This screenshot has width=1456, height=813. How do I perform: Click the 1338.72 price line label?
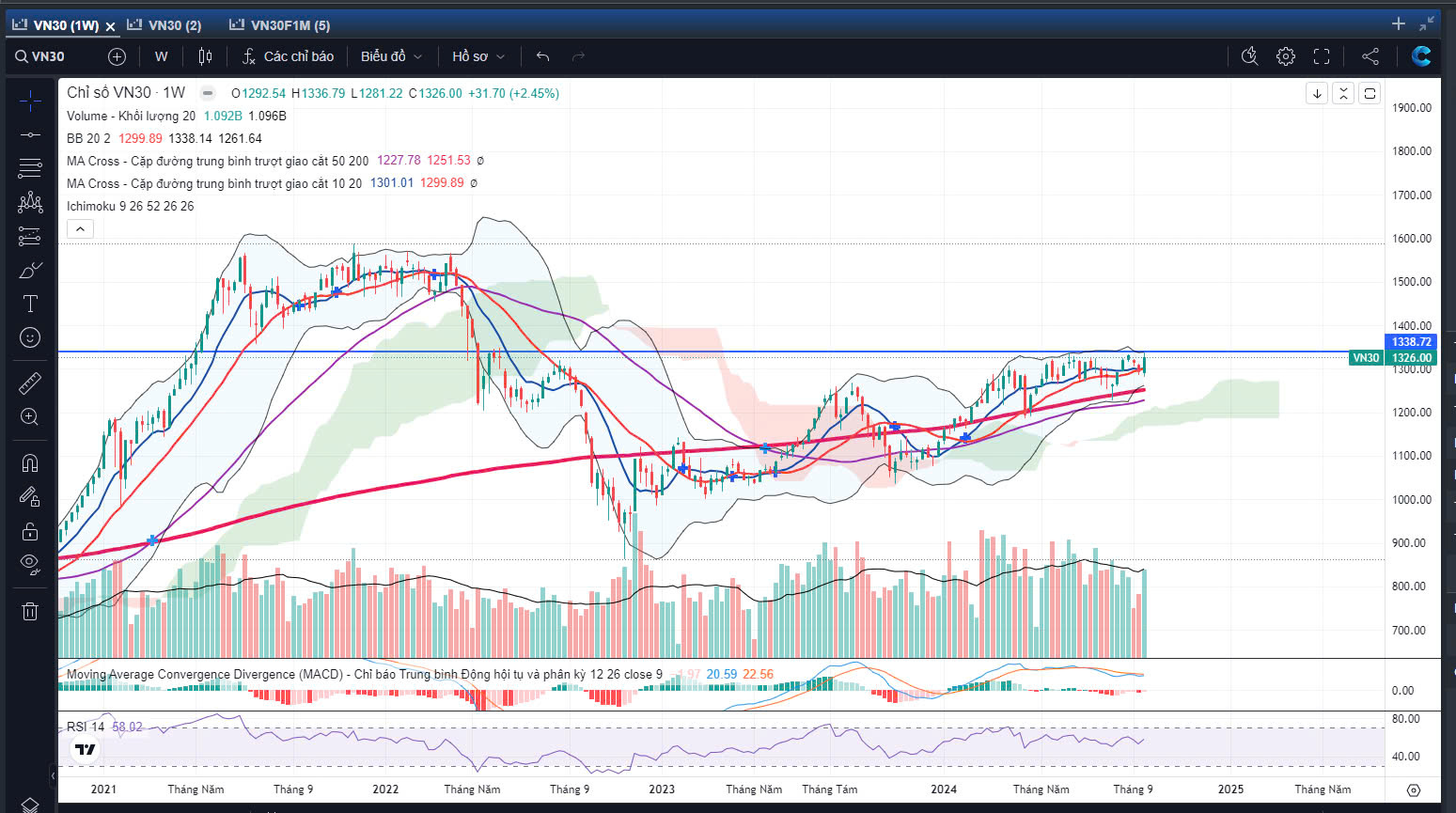1411,342
